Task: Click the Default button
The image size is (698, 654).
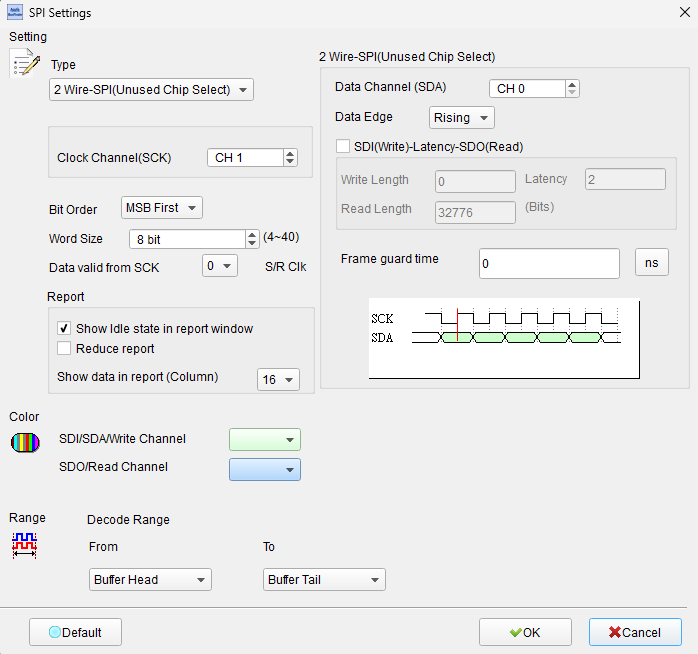Action: point(75,632)
